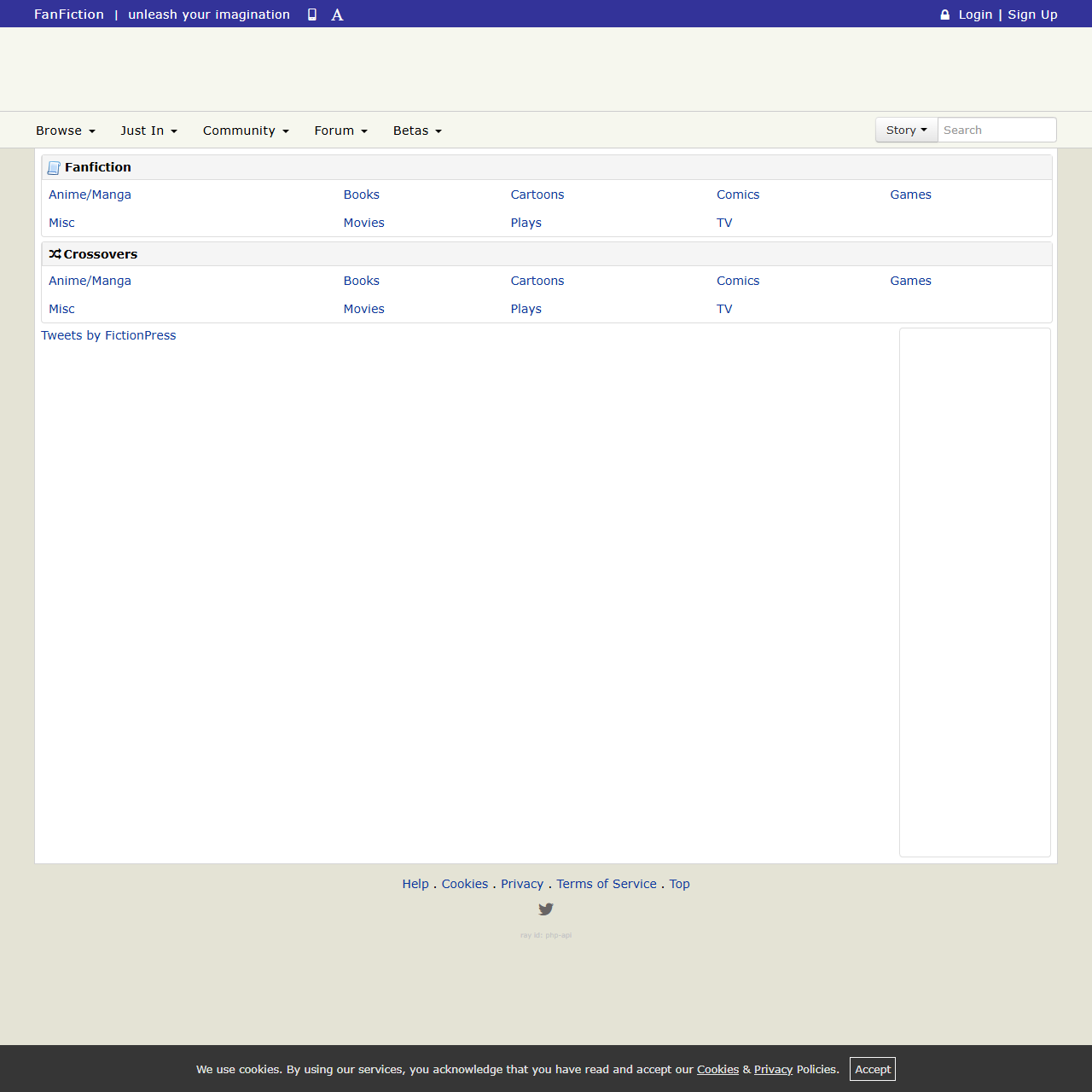Screen dimensions: 1092x1092
Task: Click the Crossovers shuffle icon
Action: click(x=55, y=254)
